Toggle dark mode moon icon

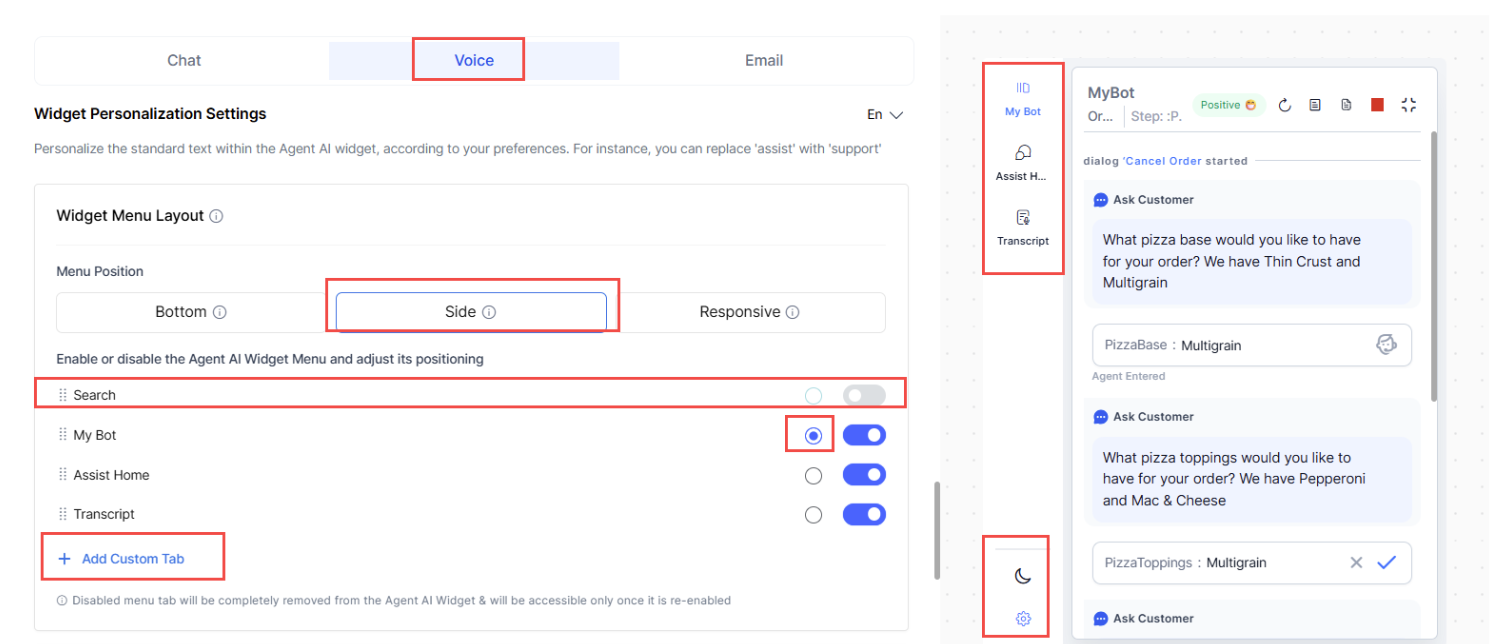click(1022, 575)
